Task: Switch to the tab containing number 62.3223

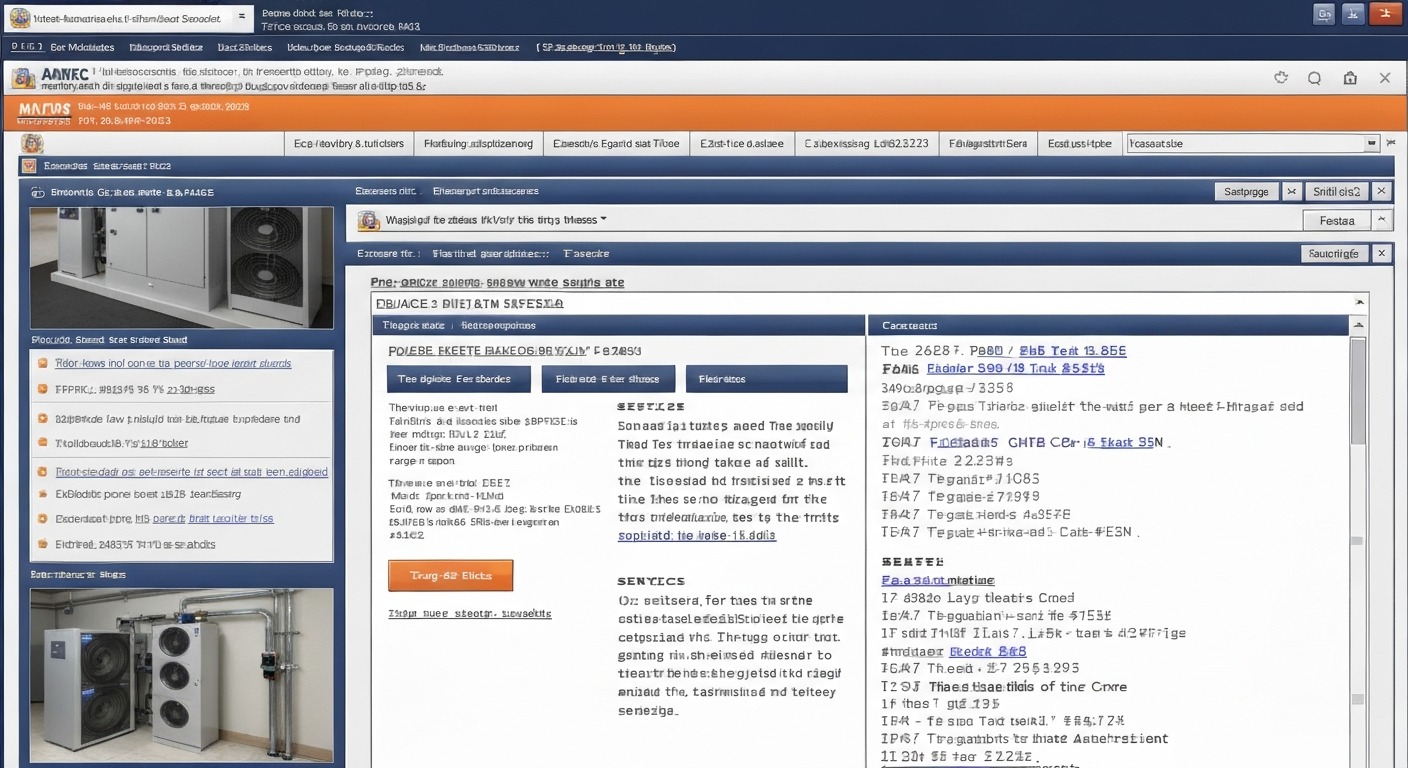Action: [x=867, y=144]
